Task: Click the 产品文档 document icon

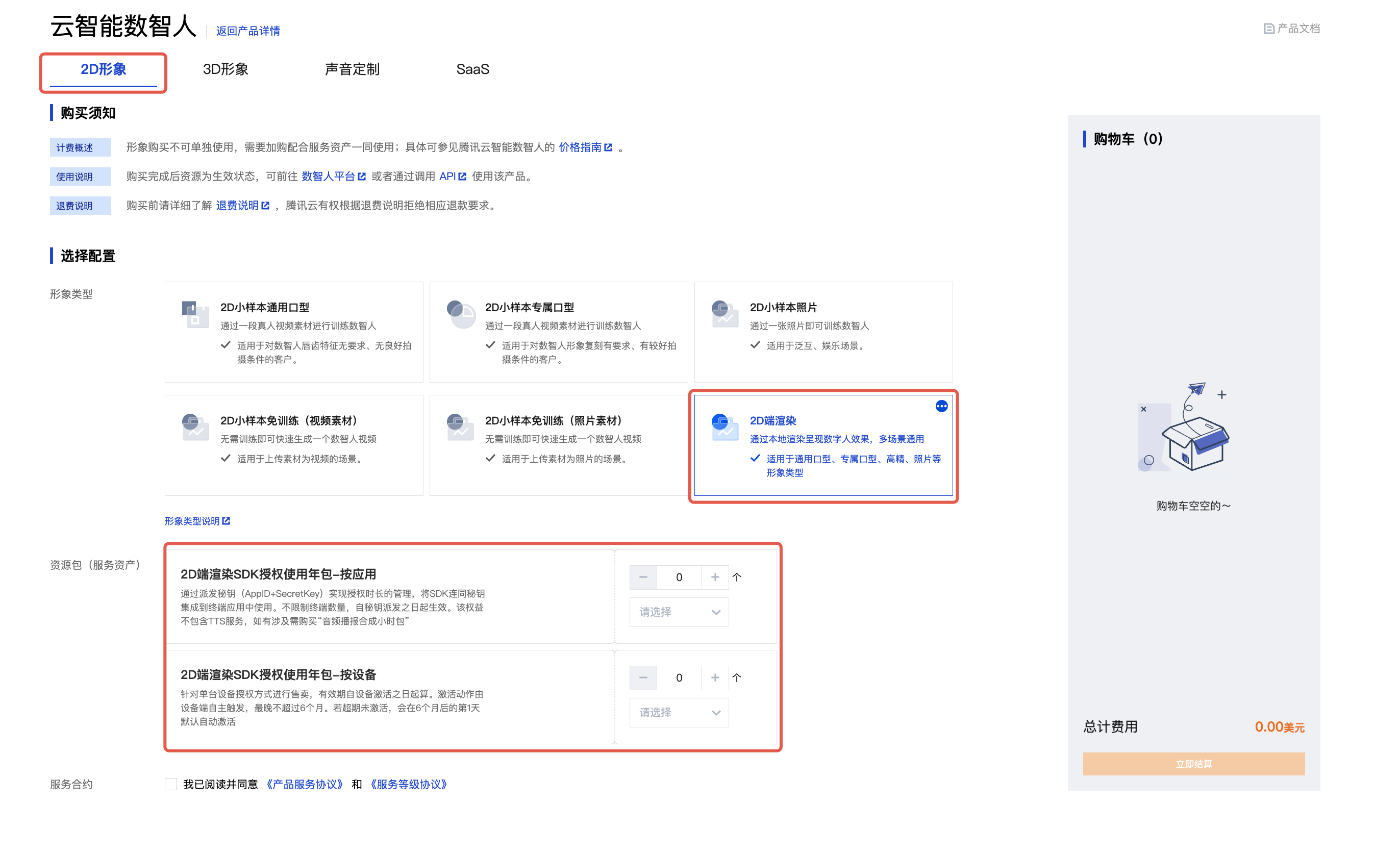Action: [x=1268, y=29]
